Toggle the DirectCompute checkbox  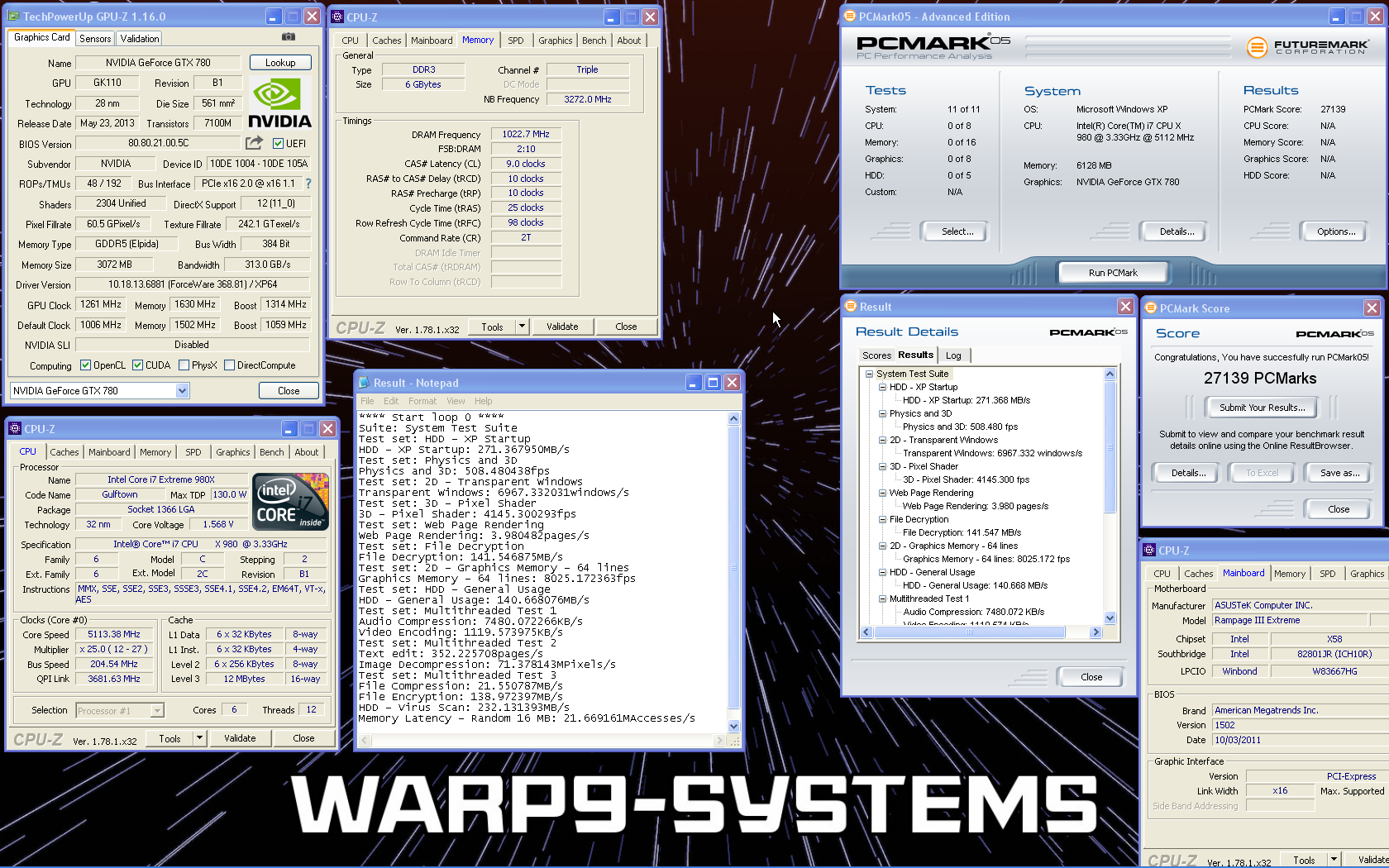pyautogui.click(x=229, y=365)
